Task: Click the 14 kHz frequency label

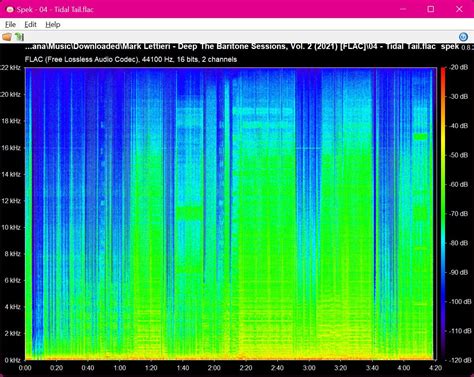Action: (x=11, y=174)
